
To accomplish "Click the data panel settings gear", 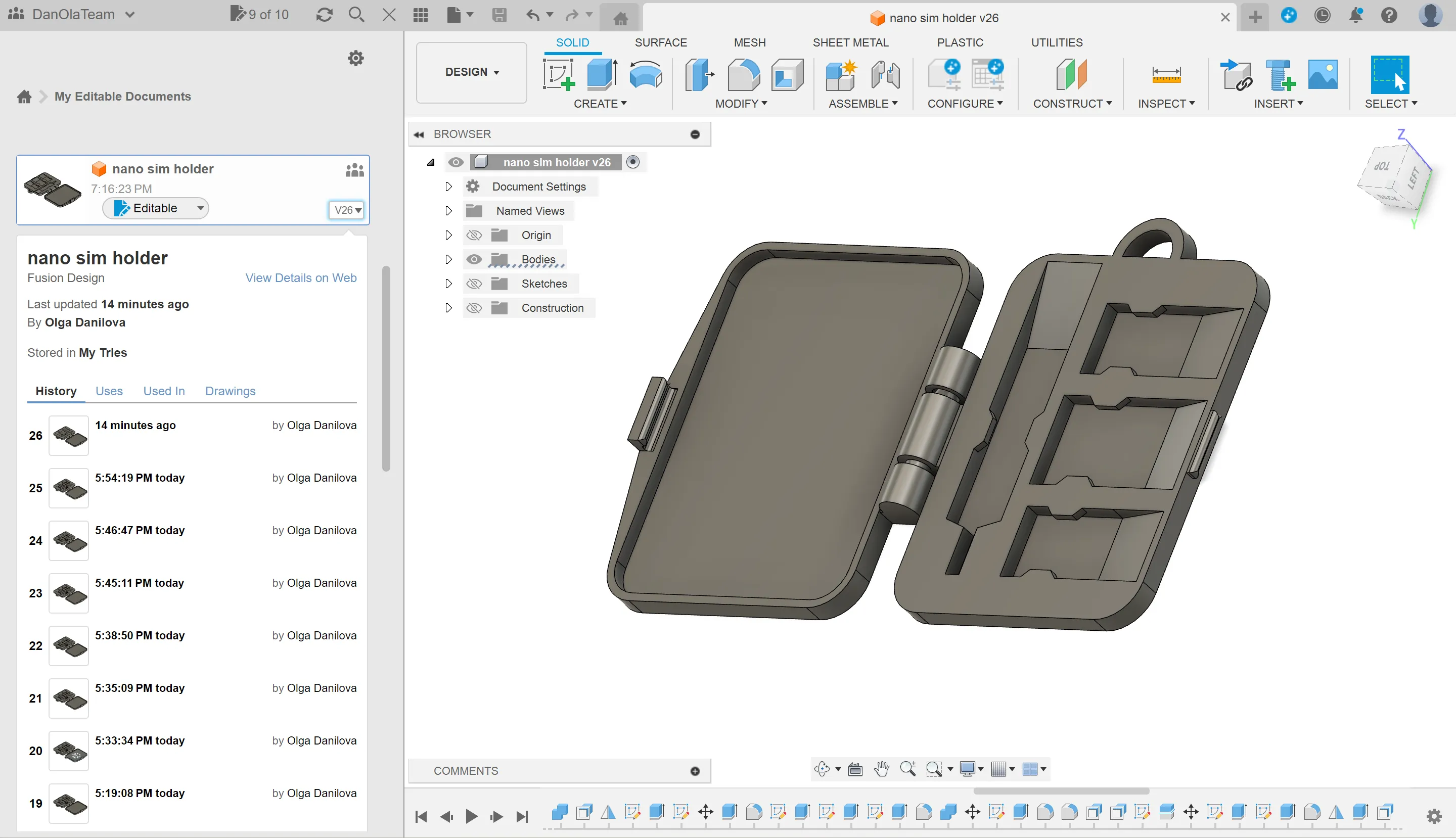I will click(356, 58).
